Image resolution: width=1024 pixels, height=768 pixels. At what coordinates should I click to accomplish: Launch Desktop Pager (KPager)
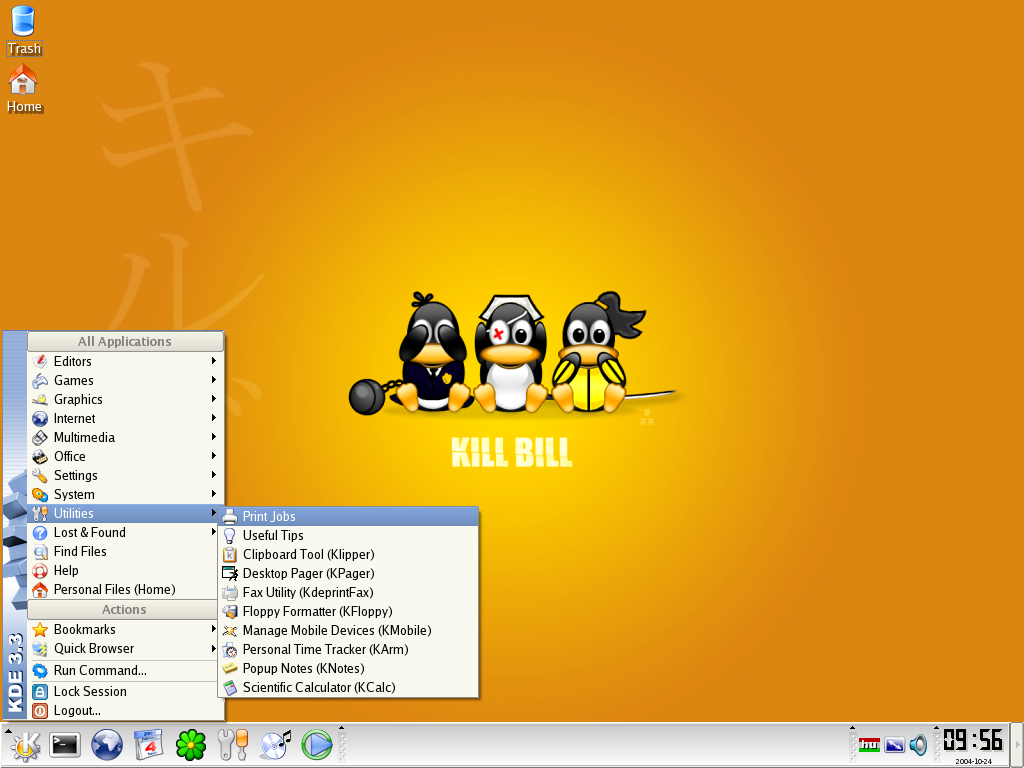click(x=349, y=573)
